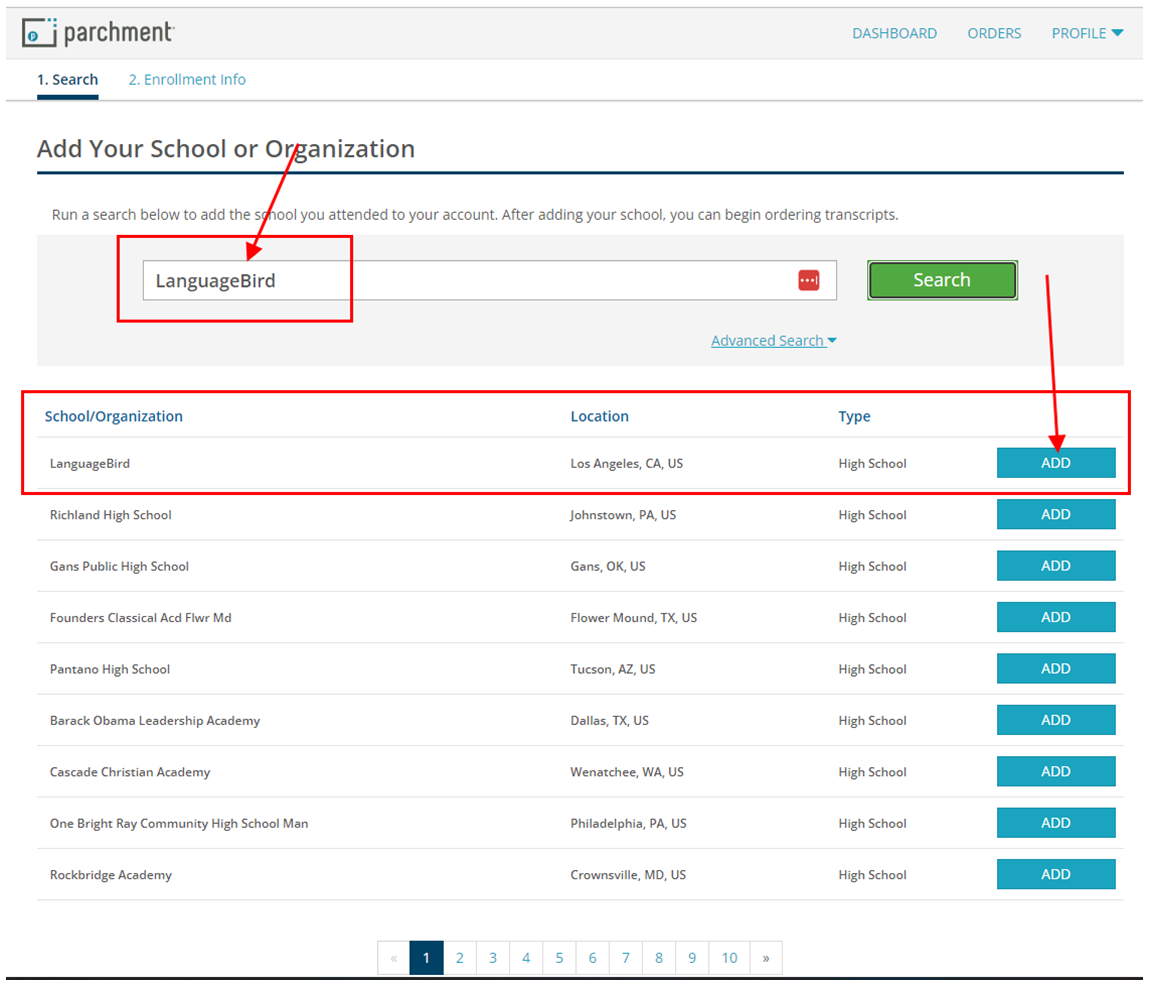The width and height of the screenshot is (1159, 996).
Task: Click the Gans Public High School name
Action: (x=119, y=566)
